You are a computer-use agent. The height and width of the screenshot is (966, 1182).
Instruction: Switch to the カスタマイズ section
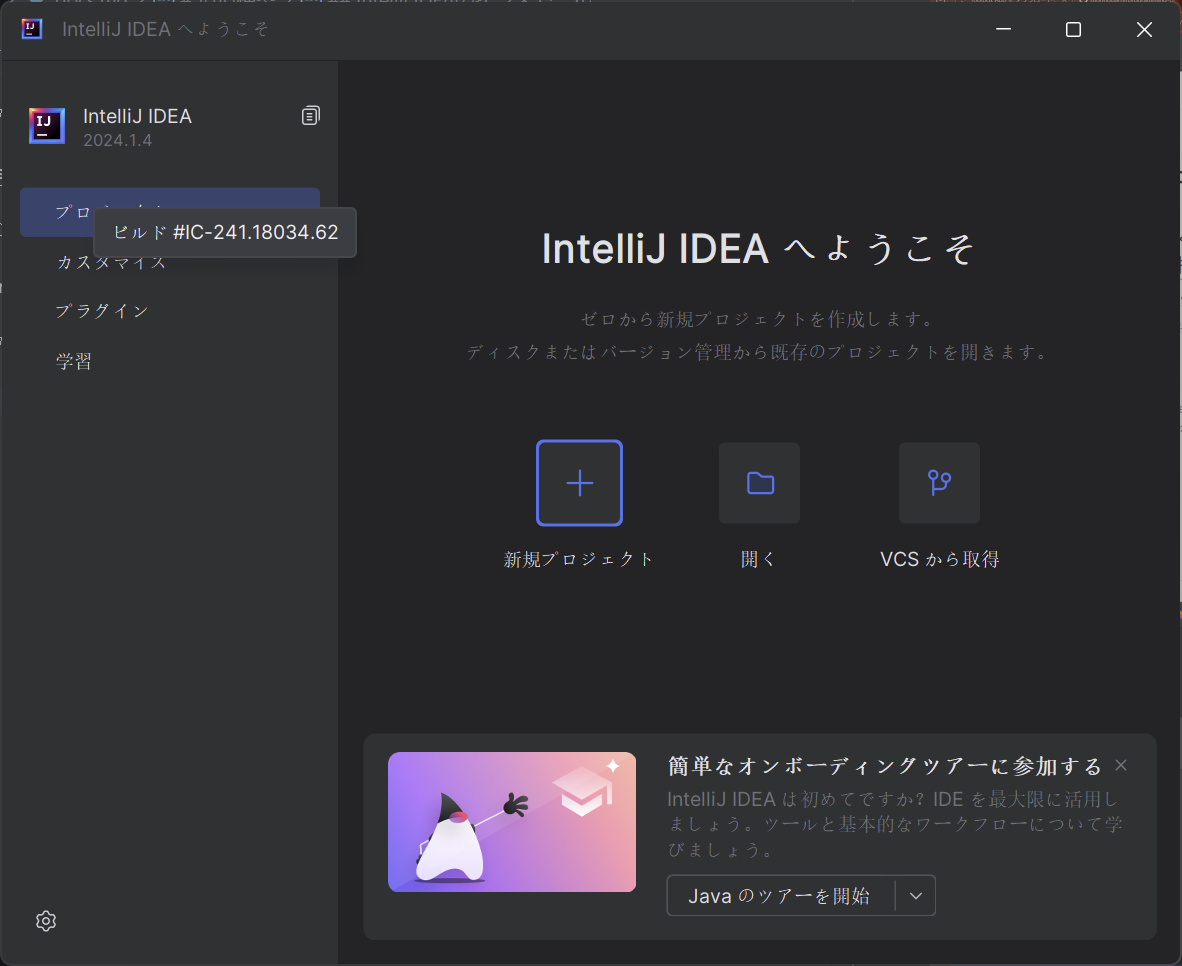[109, 261]
